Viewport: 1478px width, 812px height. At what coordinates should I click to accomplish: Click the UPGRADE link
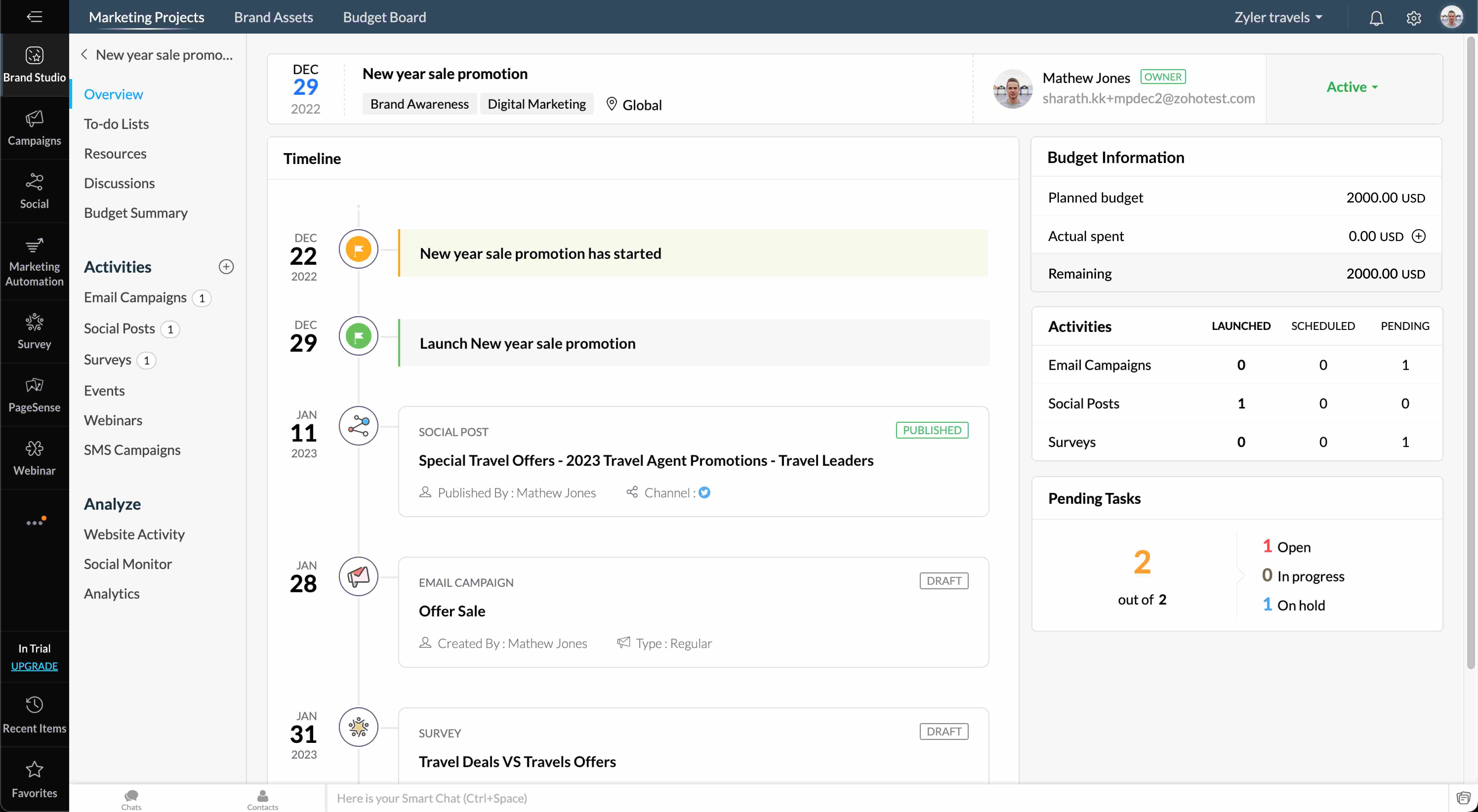click(34, 666)
